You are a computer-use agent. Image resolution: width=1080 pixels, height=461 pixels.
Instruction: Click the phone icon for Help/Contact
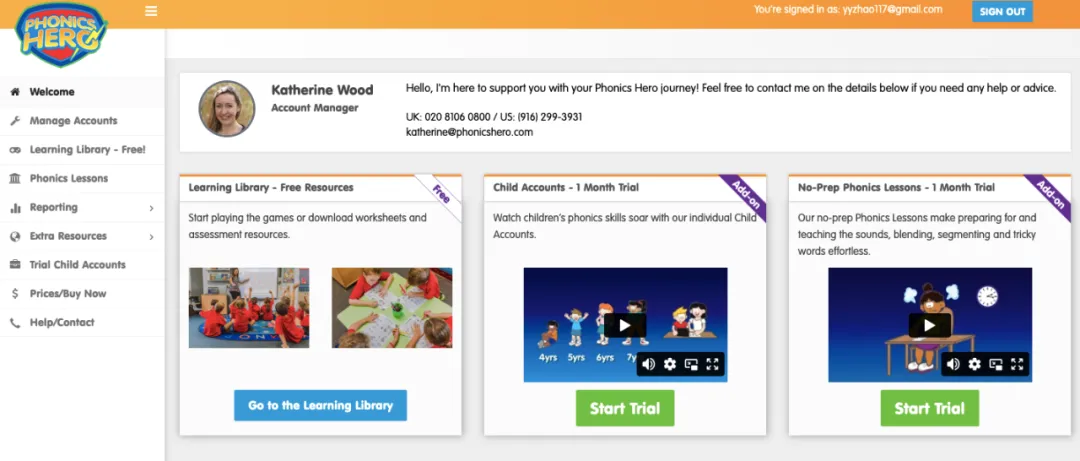pos(15,322)
